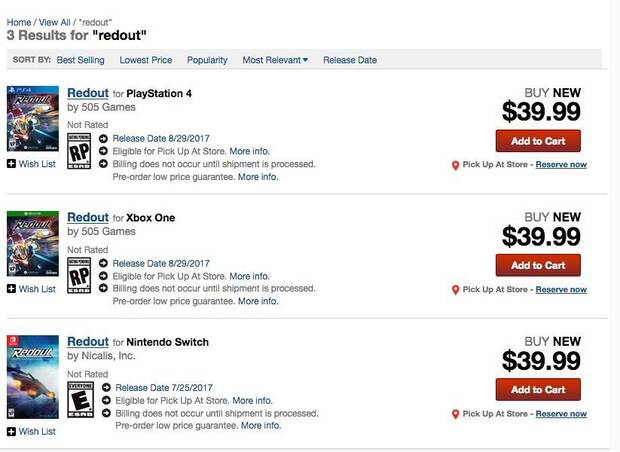Open the Xbox One Redout cover thumbnail
Image resolution: width=620 pixels, height=452 pixels.
[33, 244]
